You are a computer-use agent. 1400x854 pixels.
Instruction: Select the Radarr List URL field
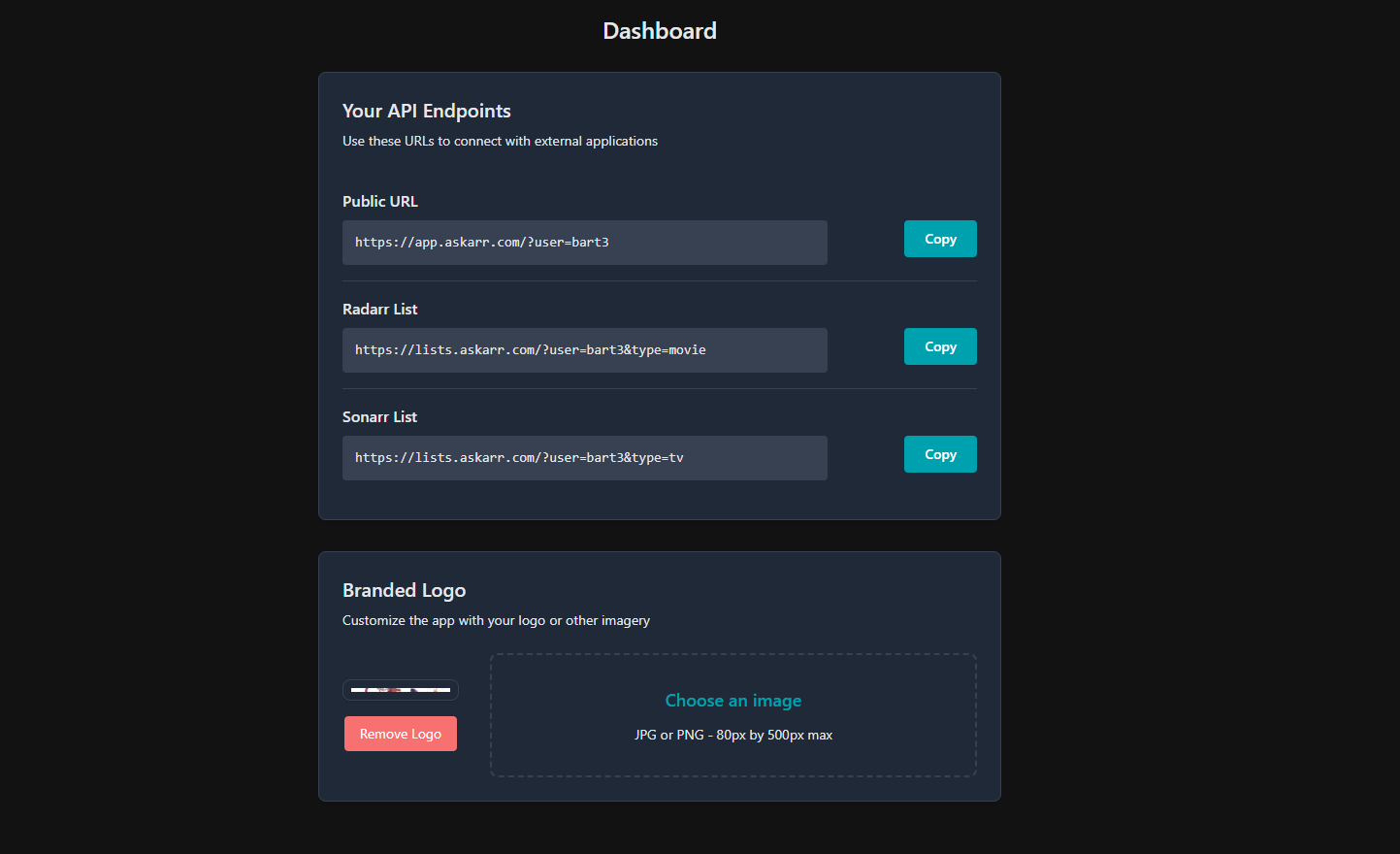585,350
